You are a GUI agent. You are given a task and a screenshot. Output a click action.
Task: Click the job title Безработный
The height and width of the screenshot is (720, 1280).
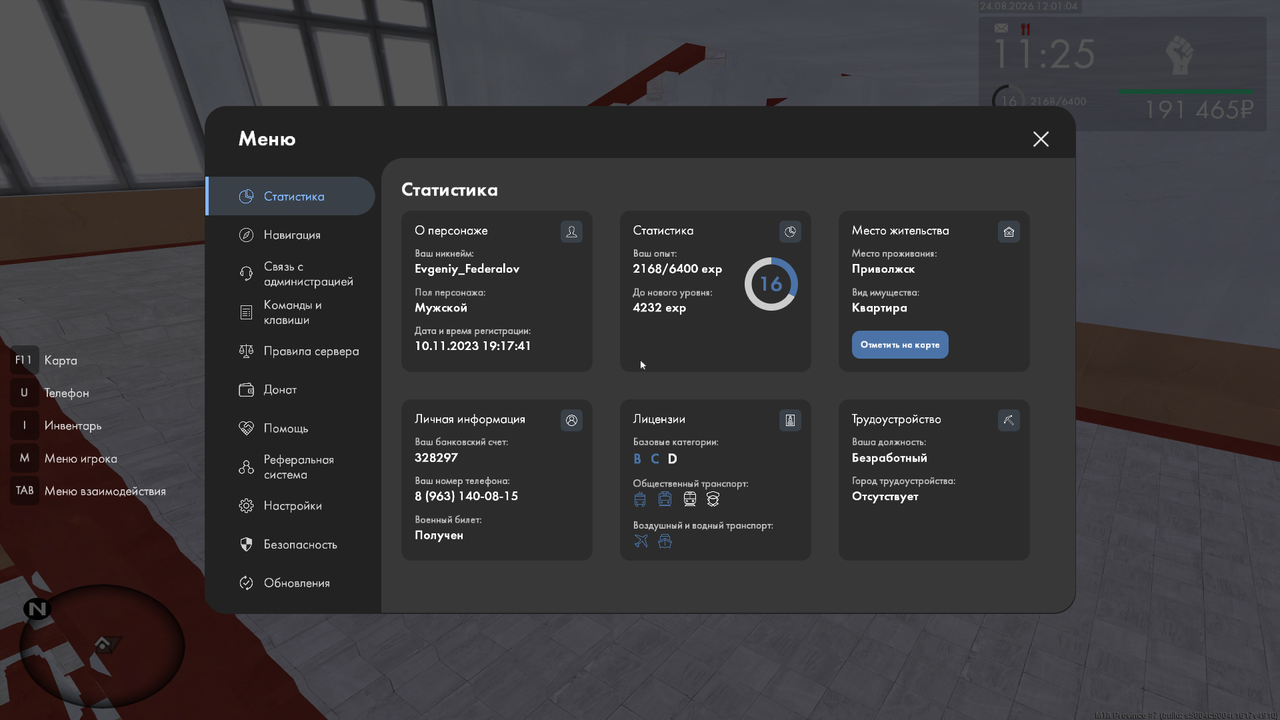[890, 458]
